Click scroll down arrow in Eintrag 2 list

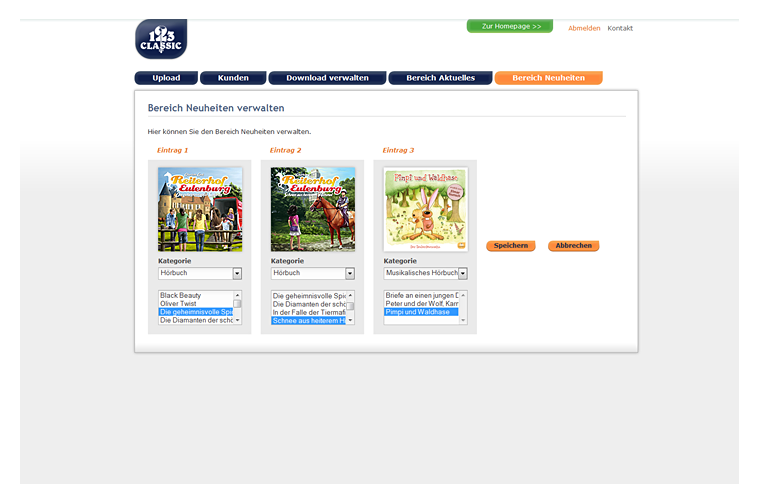(x=350, y=320)
